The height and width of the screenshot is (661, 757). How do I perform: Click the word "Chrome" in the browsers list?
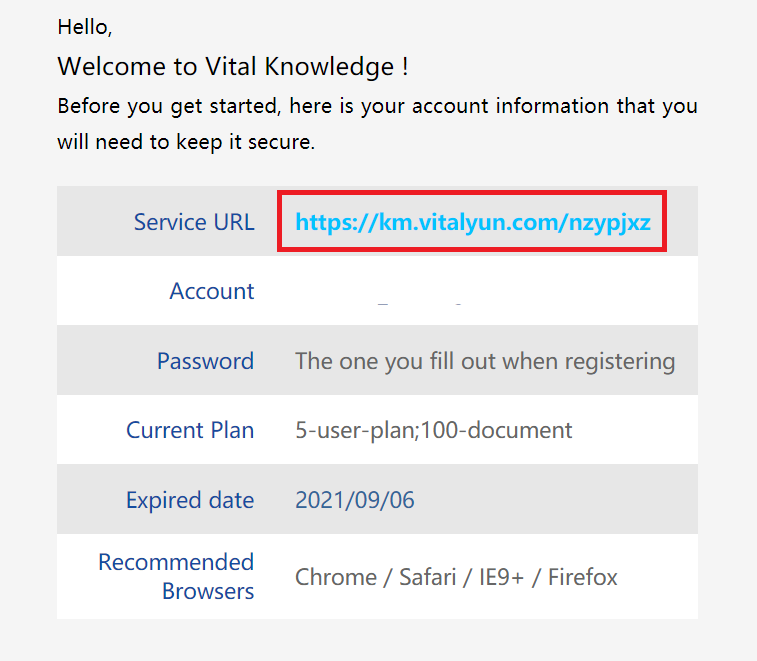[x=334, y=577]
